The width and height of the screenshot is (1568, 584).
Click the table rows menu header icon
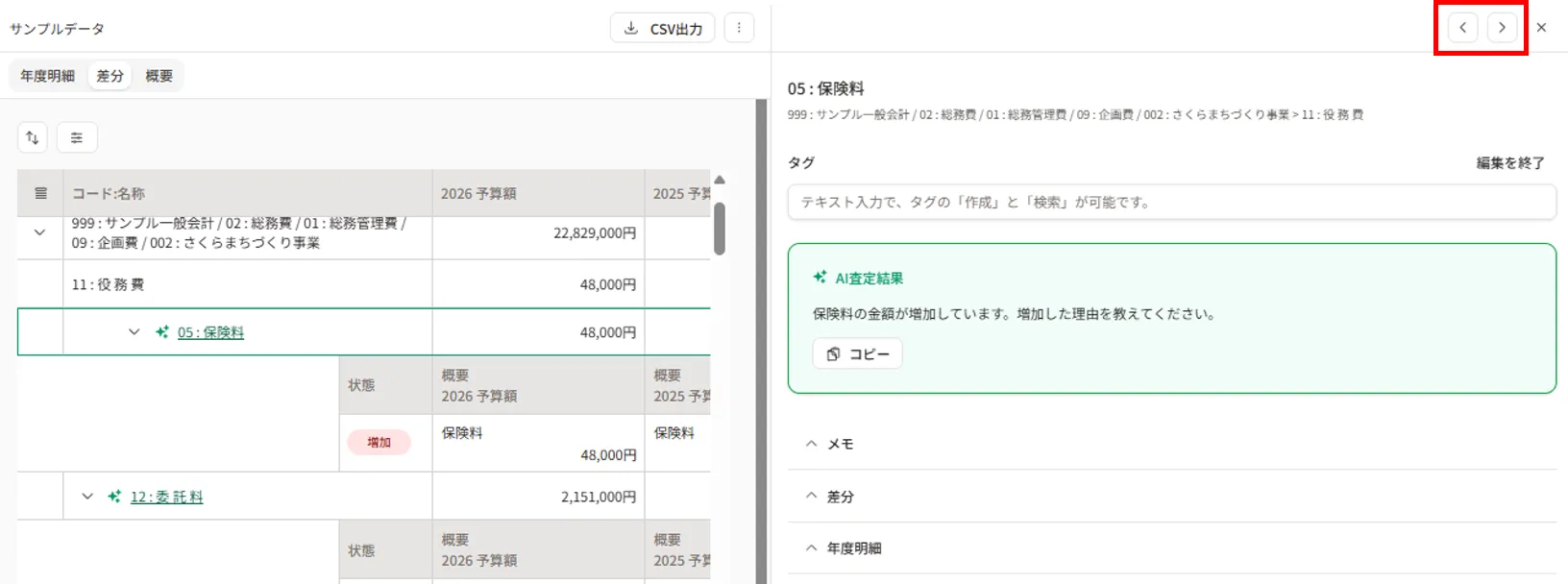pos(40,193)
